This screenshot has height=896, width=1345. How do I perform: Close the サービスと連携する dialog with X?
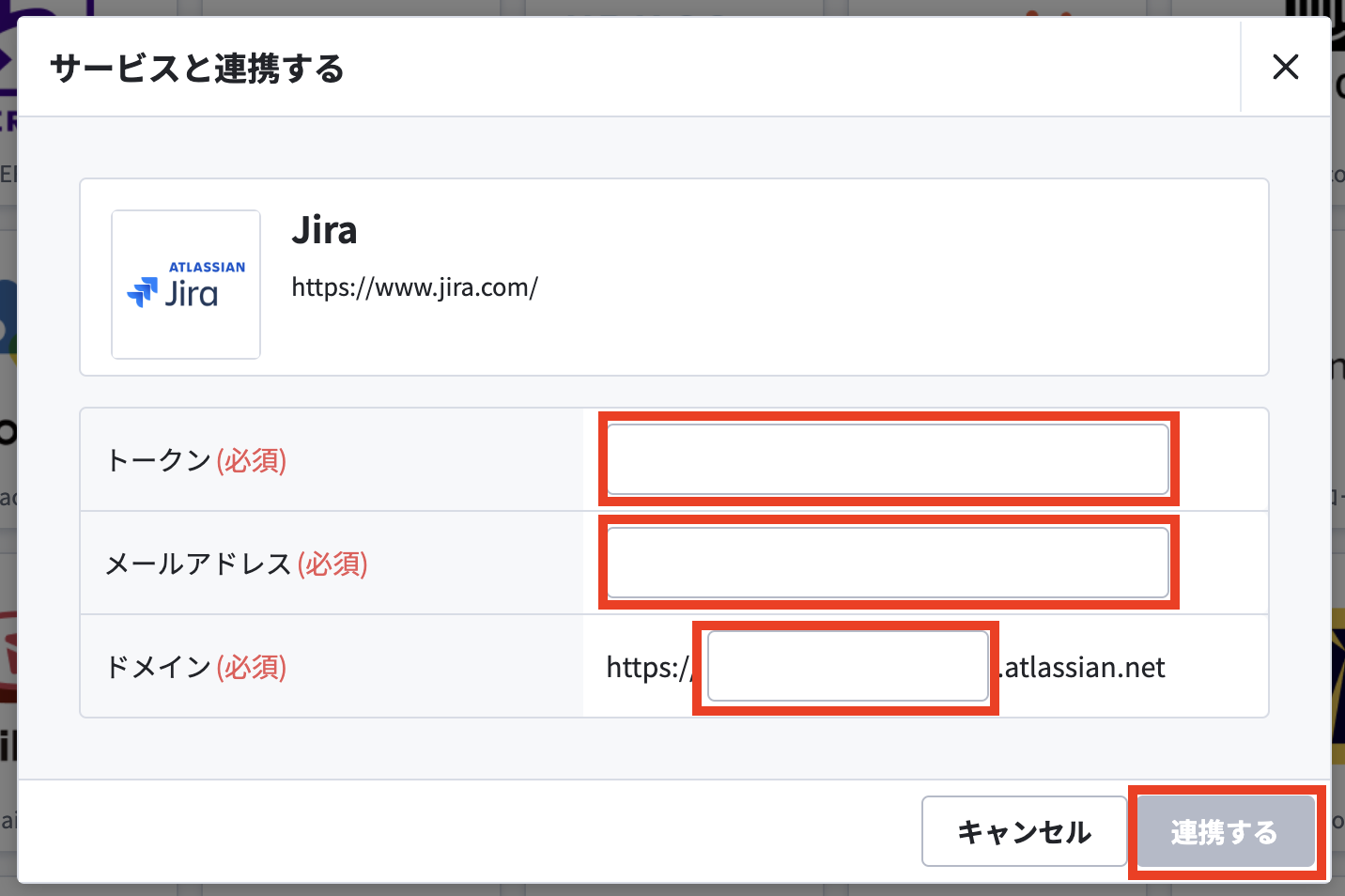(1285, 67)
